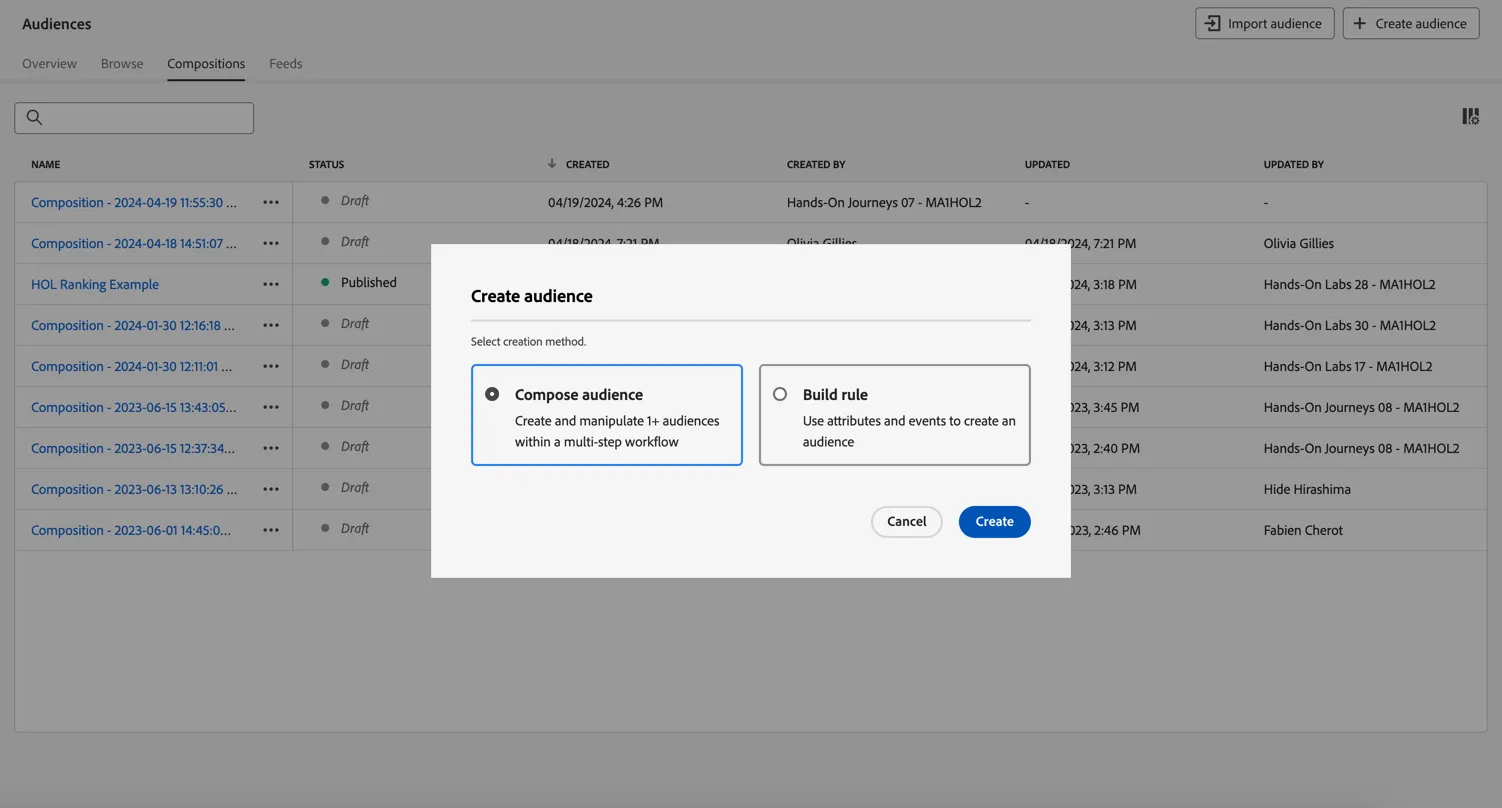1502x808 pixels.
Task: Select the Compositions tab
Action: (x=206, y=63)
